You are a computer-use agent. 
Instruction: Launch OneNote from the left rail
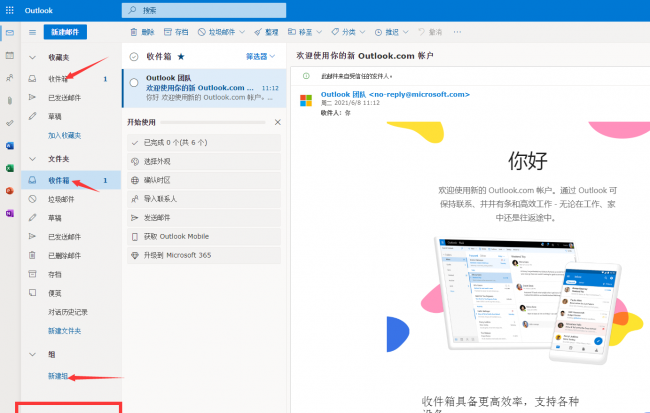pos(10,213)
